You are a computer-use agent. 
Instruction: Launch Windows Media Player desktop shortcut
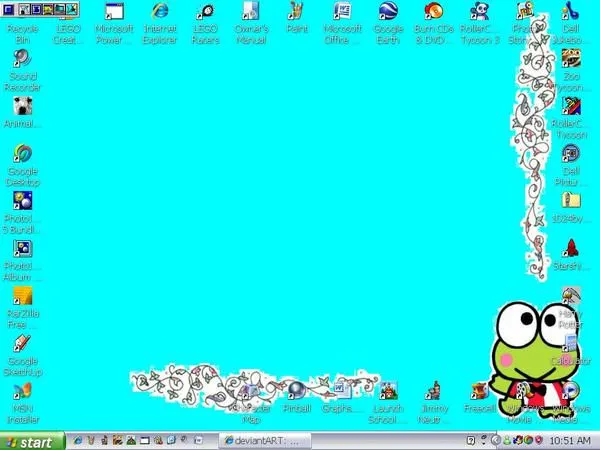tap(571, 391)
